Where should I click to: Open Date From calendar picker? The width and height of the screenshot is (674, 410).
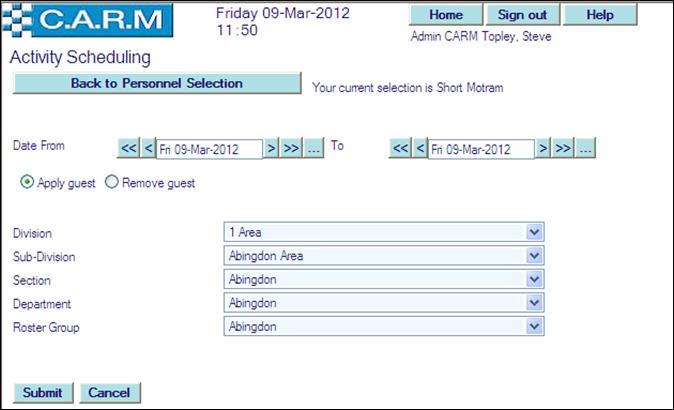pos(314,148)
